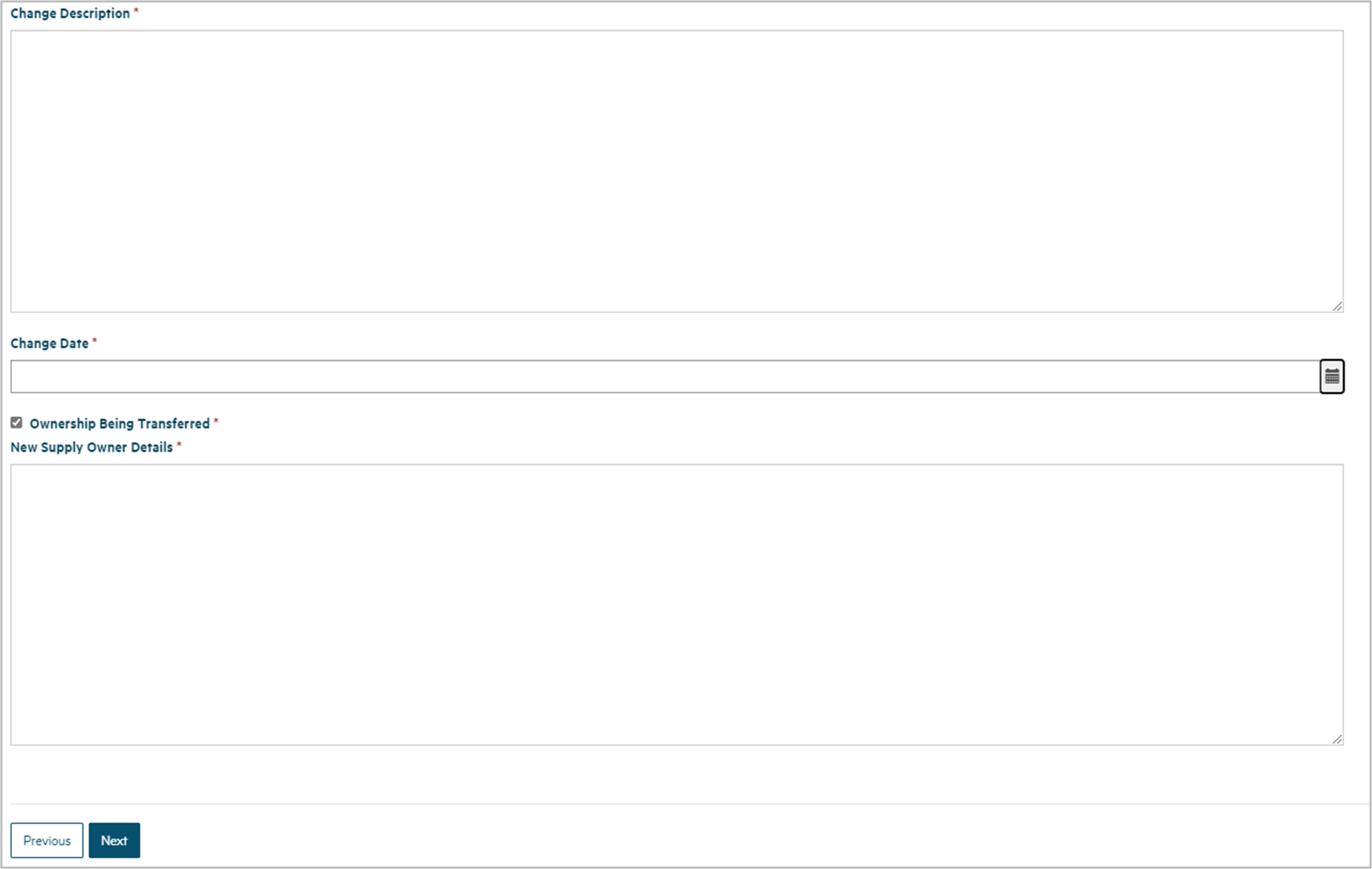The image size is (1372, 869).
Task: Click into the Change Date input field
Action: (664, 376)
